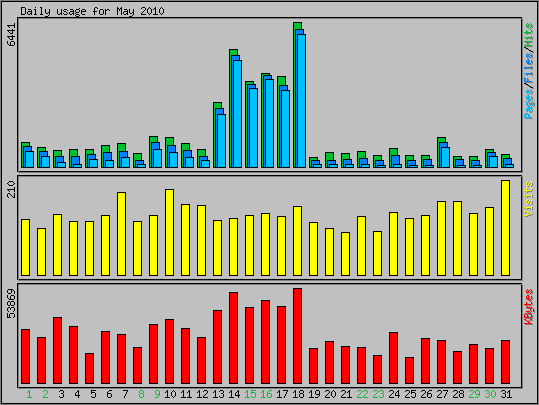Viewport: 539px width, 405px height.
Task: Click the Pages/Files/Hits legend label
Action: pos(529,71)
